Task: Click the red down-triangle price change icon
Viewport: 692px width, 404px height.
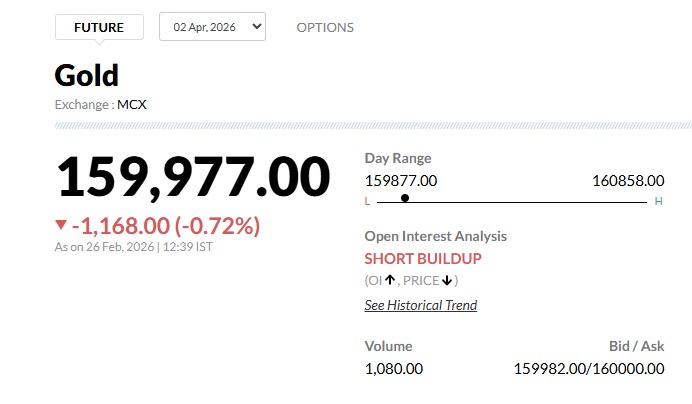Action: click(x=61, y=225)
